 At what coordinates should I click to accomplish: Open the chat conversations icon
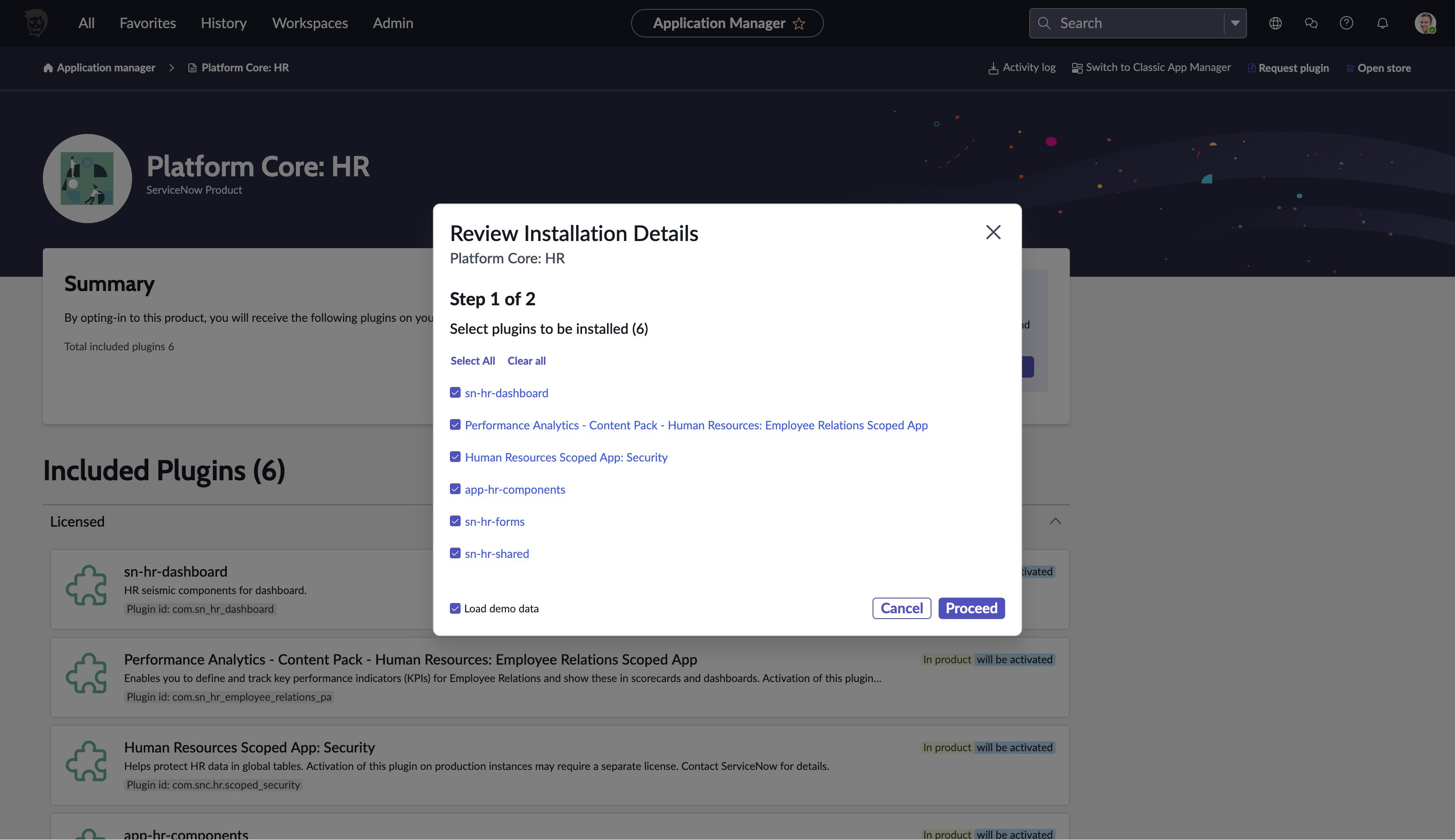tap(1311, 23)
